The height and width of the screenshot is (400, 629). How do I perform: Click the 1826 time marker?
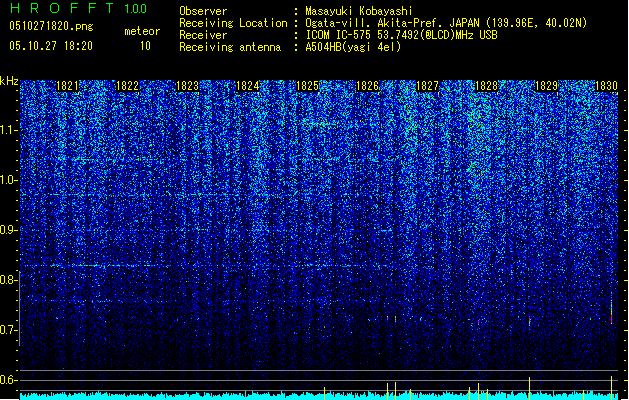click(367, 86)
